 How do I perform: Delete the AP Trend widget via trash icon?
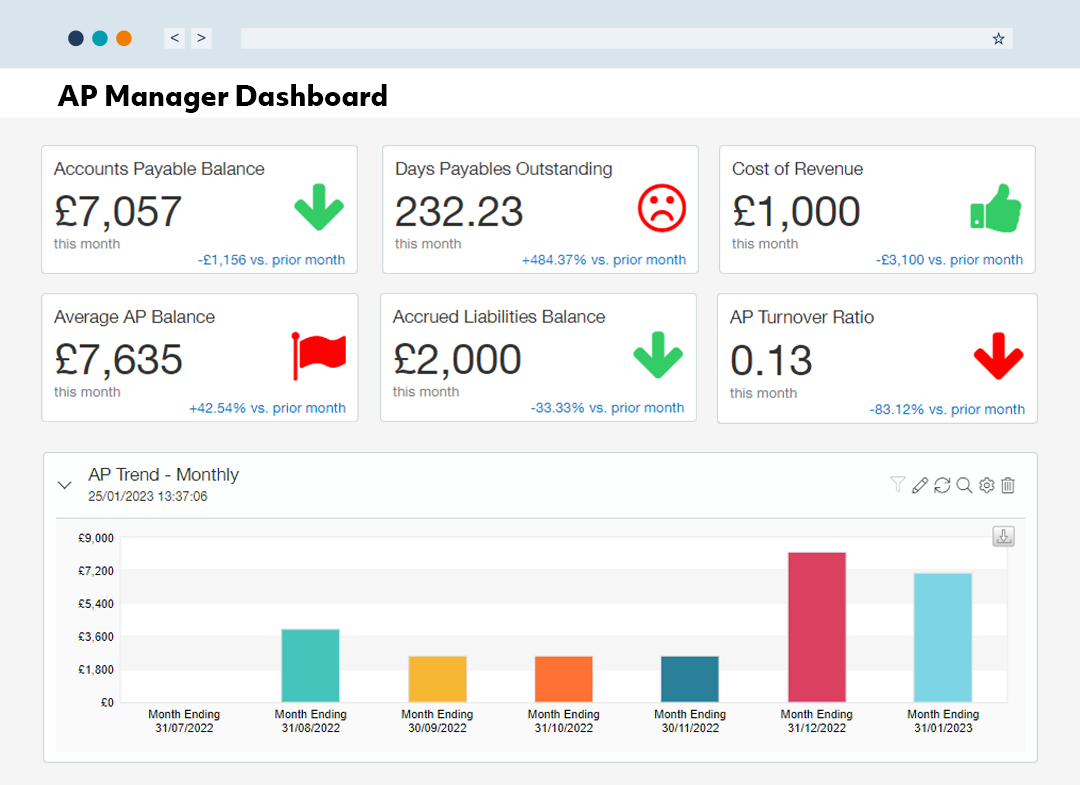(1008, 485)
